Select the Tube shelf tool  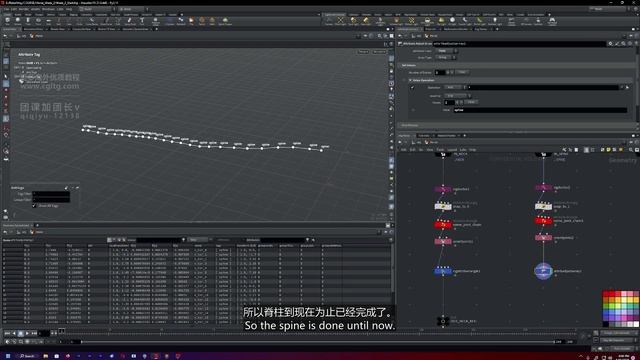28,21
